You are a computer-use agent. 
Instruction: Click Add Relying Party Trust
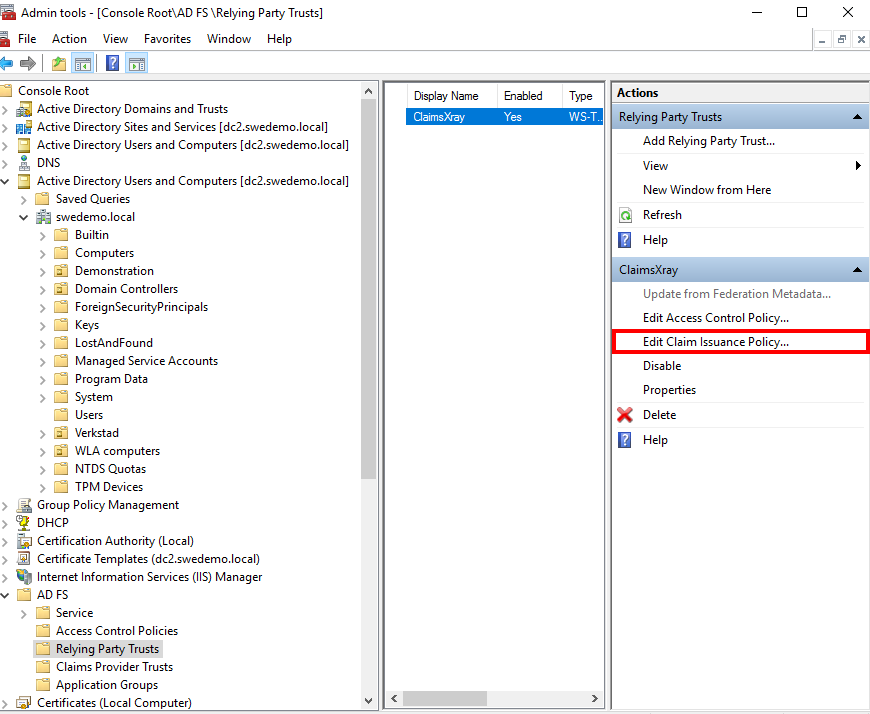coord(708,141)
